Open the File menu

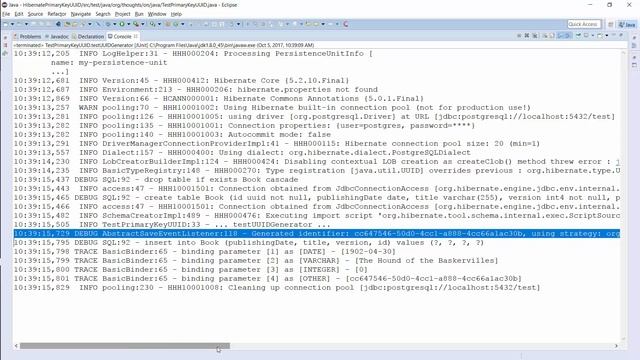pos(6,14)
